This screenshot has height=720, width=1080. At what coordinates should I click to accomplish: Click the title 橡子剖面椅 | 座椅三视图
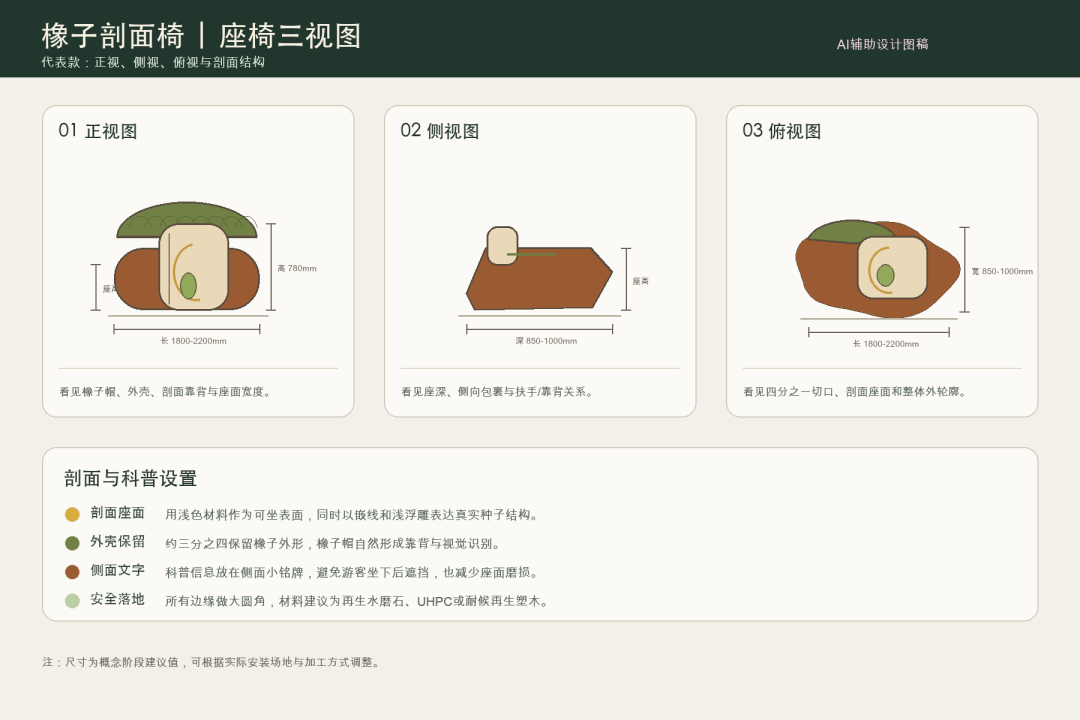click(201, 36)
